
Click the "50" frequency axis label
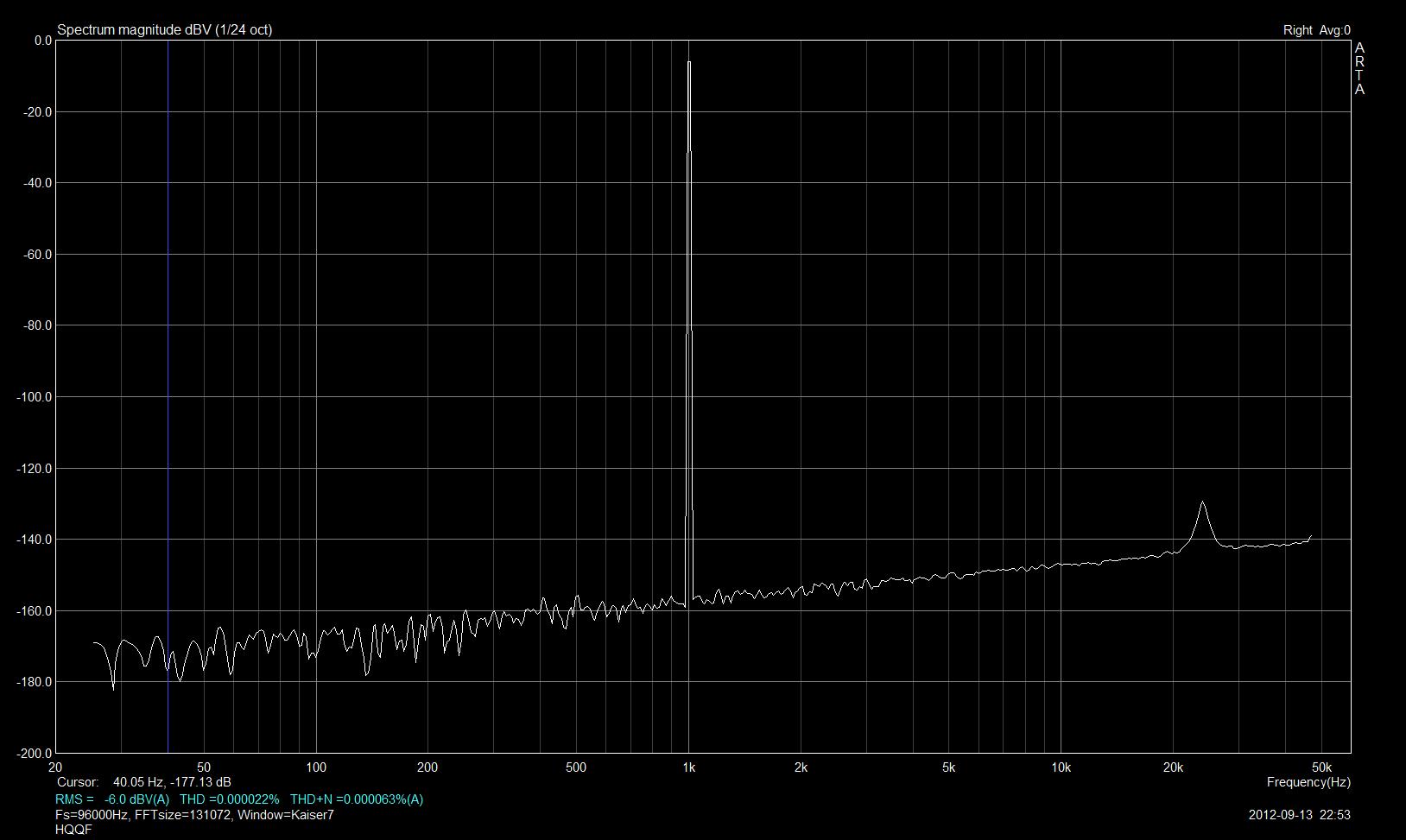204,767
